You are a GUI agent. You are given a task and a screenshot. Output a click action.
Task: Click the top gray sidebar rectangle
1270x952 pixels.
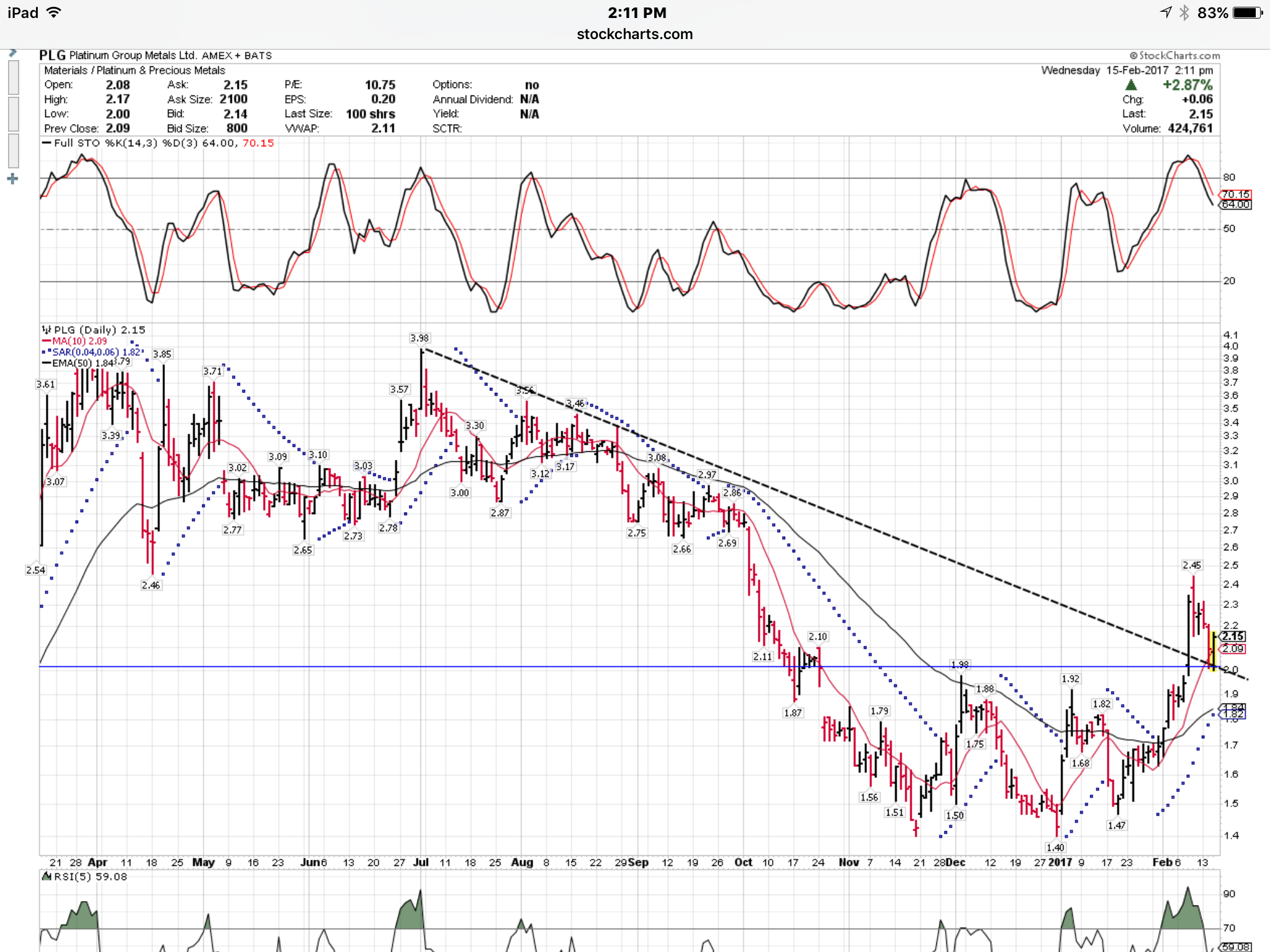click(13, 78)
